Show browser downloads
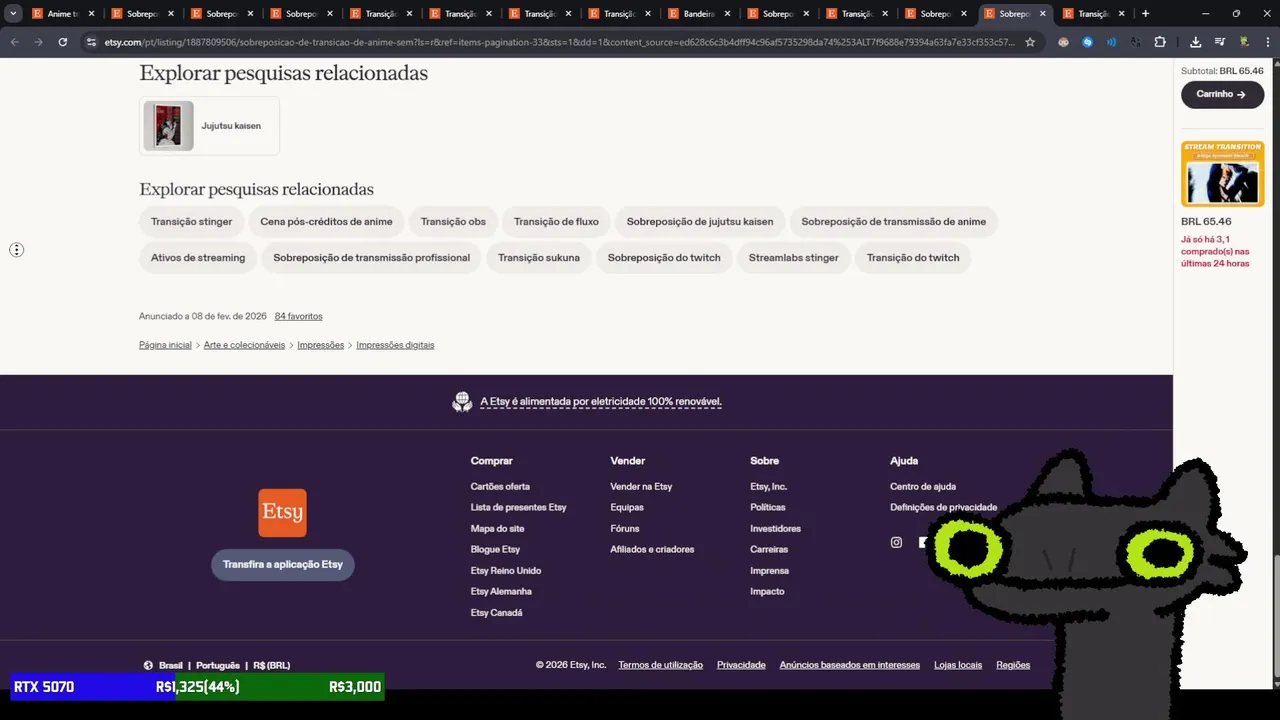 click(1196, 42)
